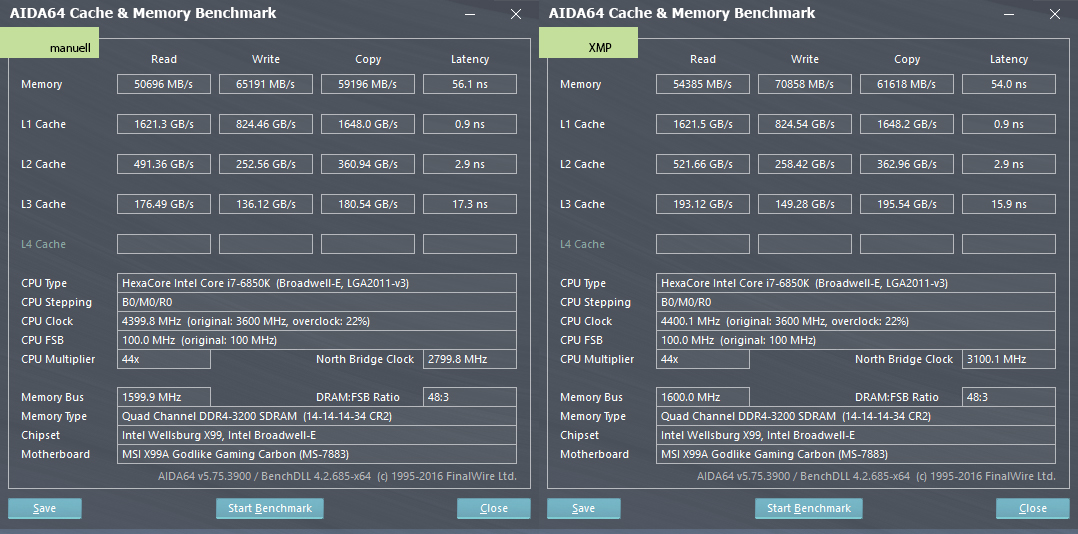Click L2 Cache write 252.56 GB/s
The image size is (1078, 534).
point(265,164)
